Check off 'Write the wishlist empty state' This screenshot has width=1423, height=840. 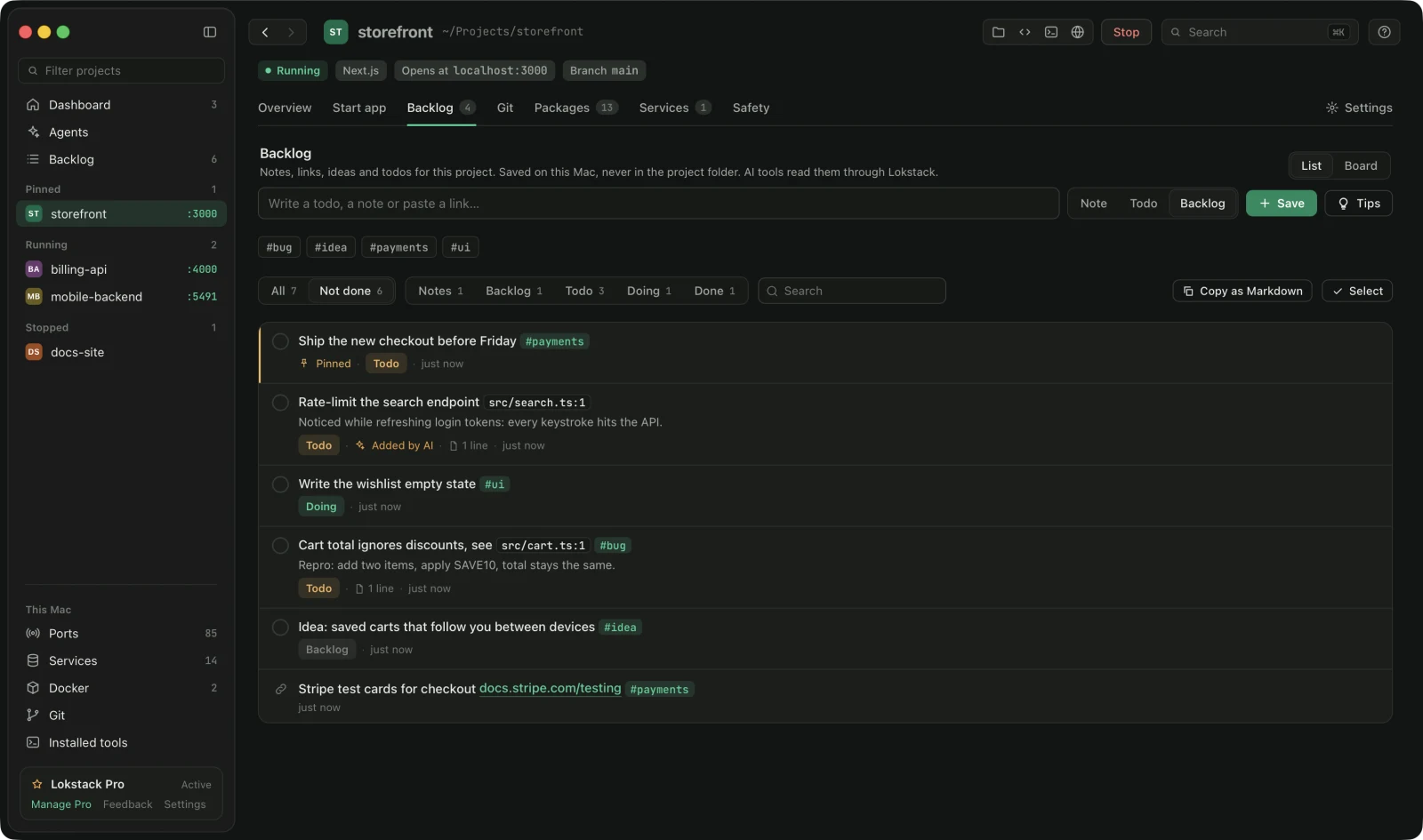point(280,484)
